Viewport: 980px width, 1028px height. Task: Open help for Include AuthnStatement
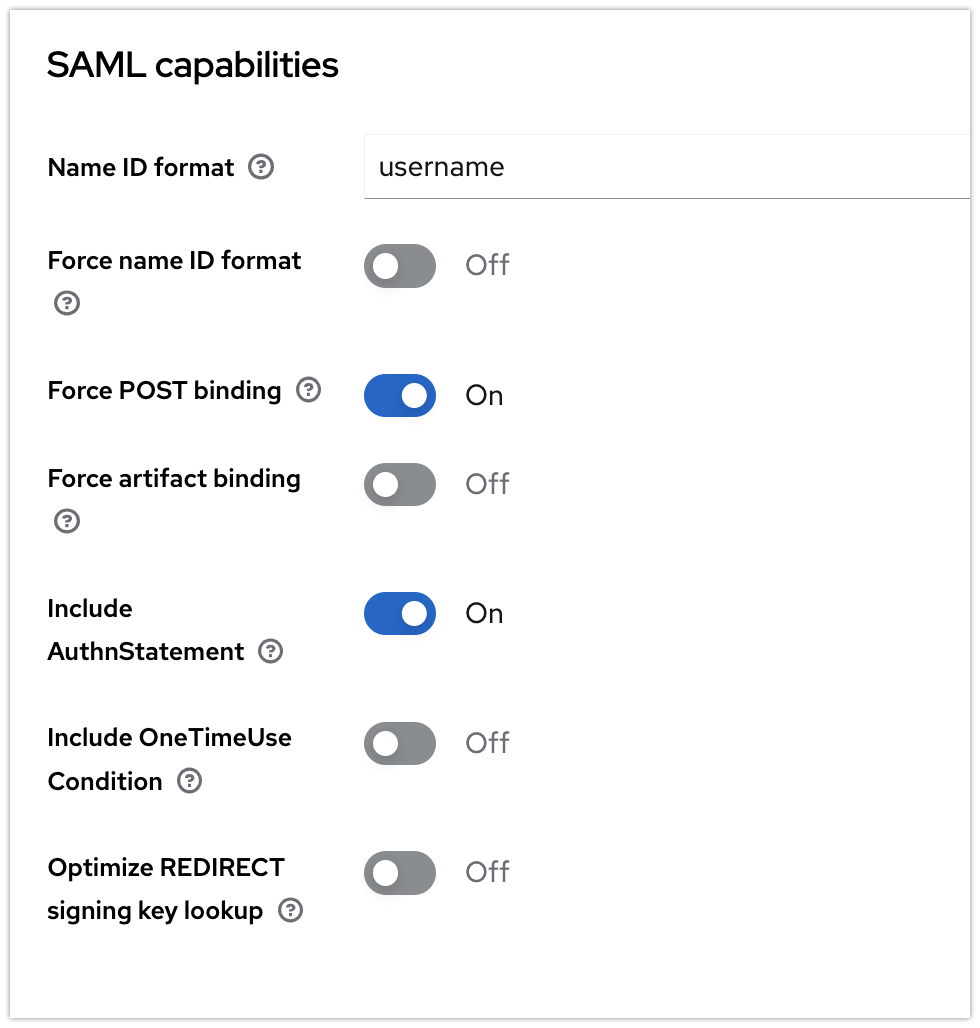(270, 651)
